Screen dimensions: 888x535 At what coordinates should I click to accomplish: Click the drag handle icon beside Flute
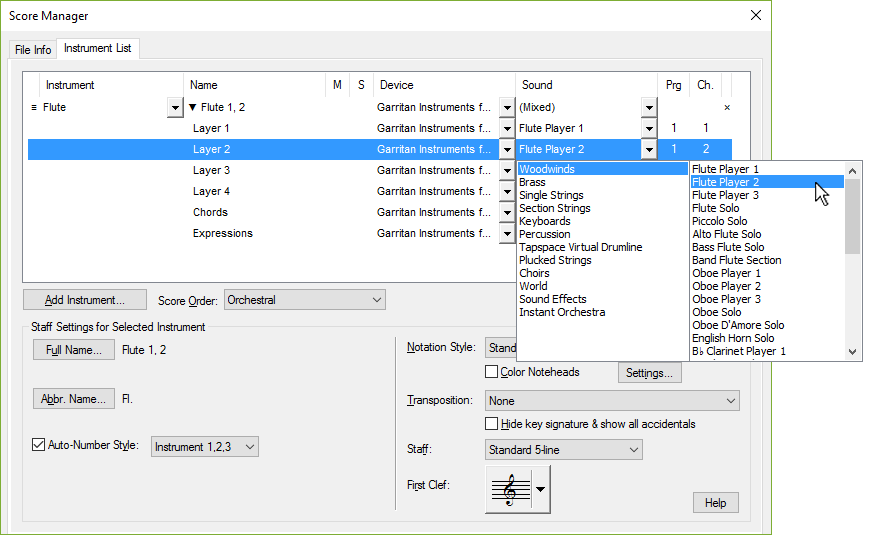[x=34, y=107]
